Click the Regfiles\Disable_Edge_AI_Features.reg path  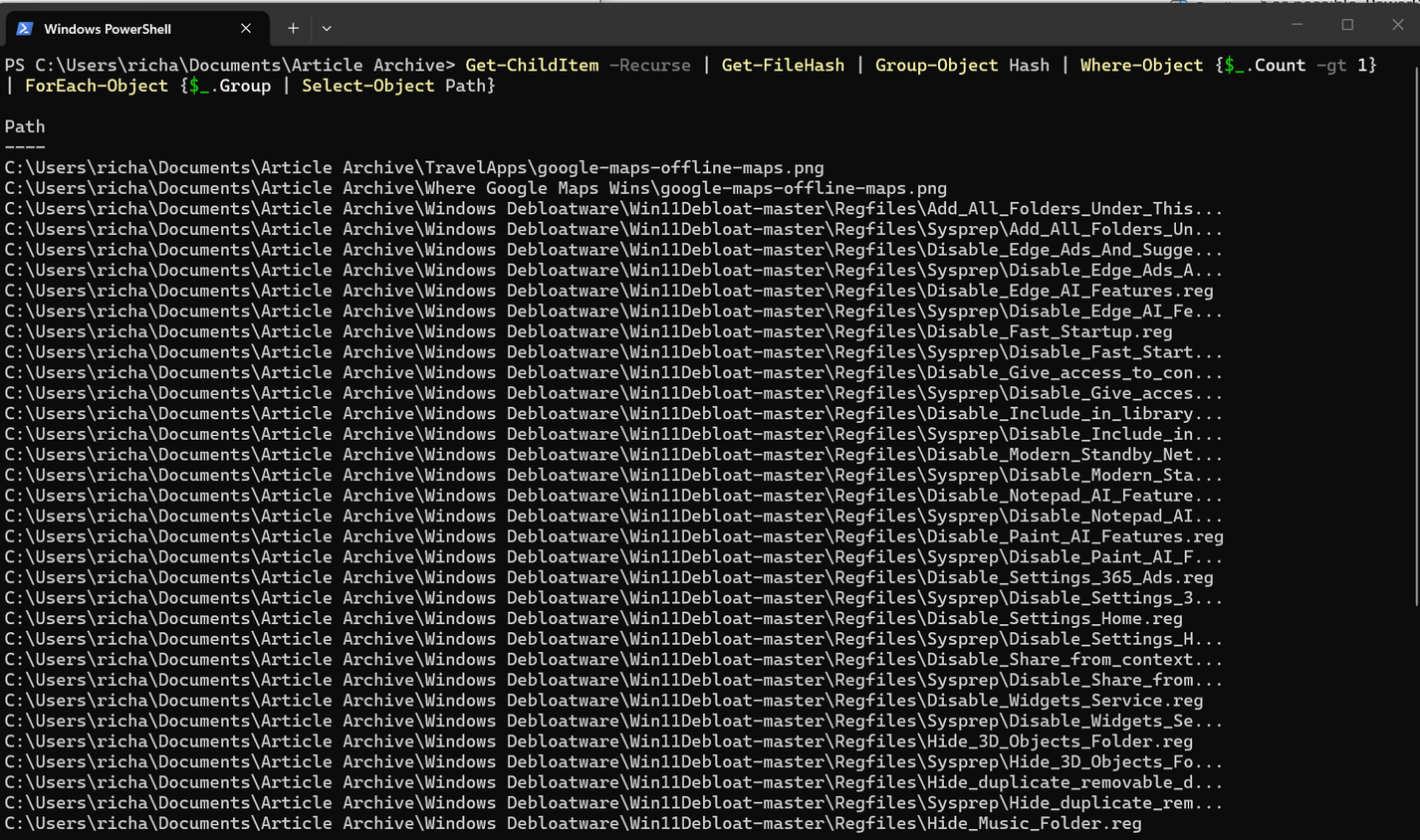(x=609, y=291)
